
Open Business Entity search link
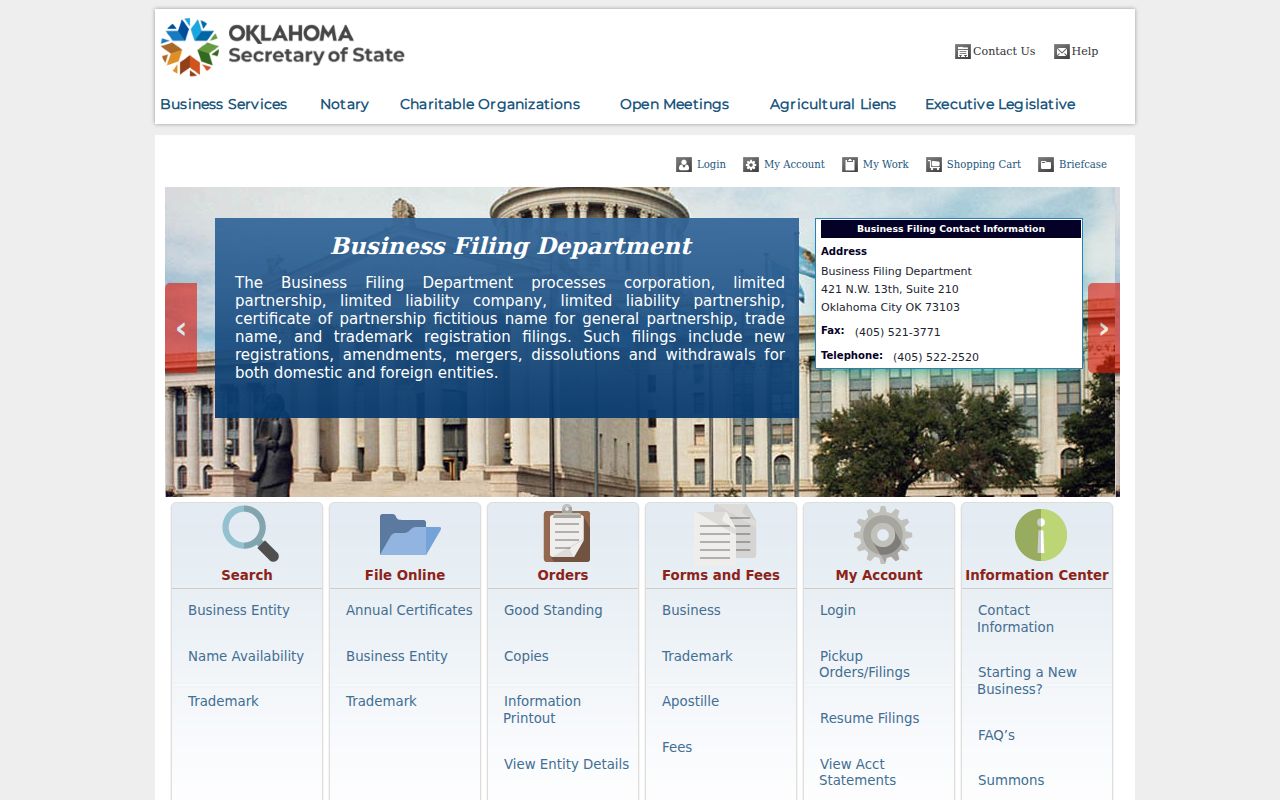click(x=239, y=610)
